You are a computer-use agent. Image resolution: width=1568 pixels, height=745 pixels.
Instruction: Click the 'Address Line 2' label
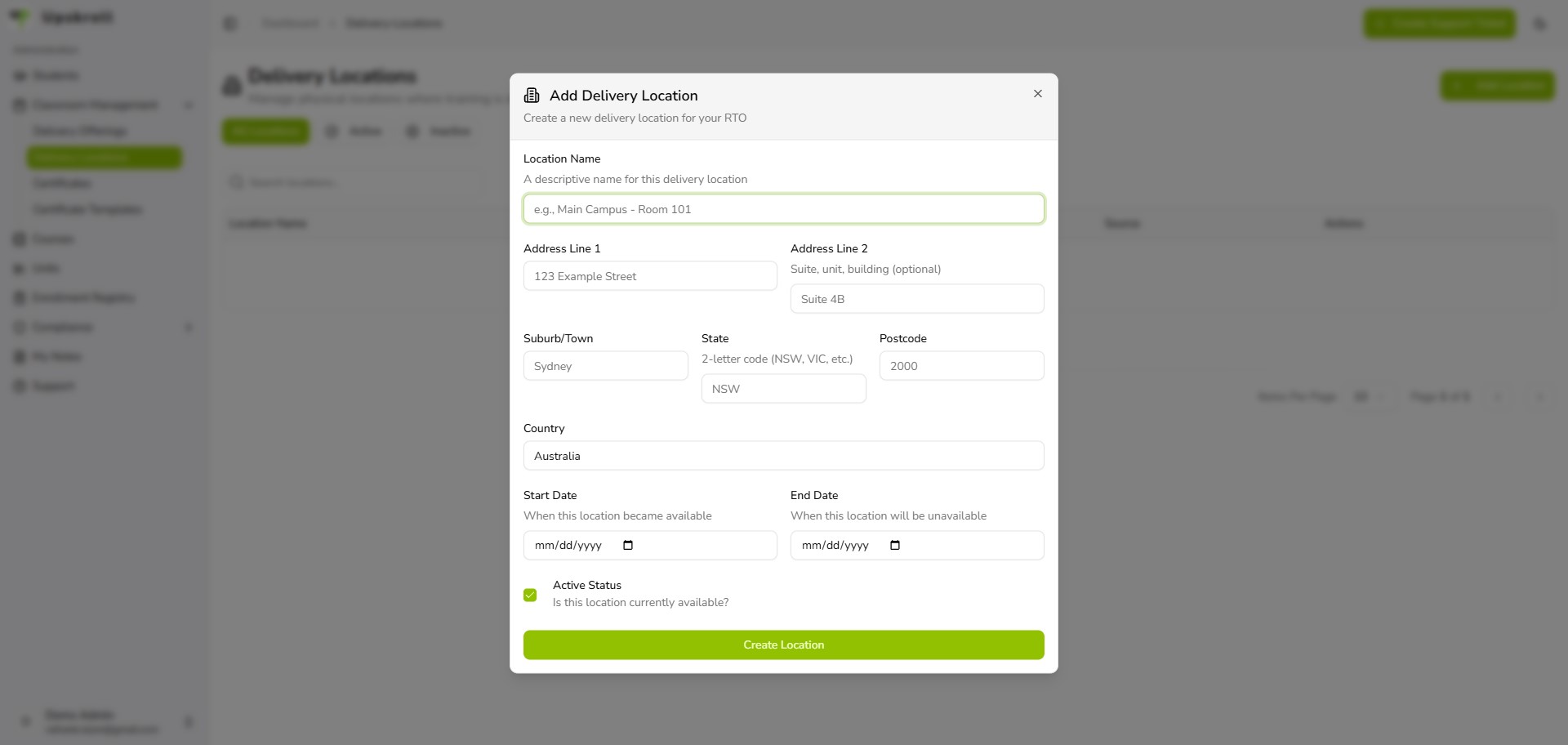click(x=829, y=248)
